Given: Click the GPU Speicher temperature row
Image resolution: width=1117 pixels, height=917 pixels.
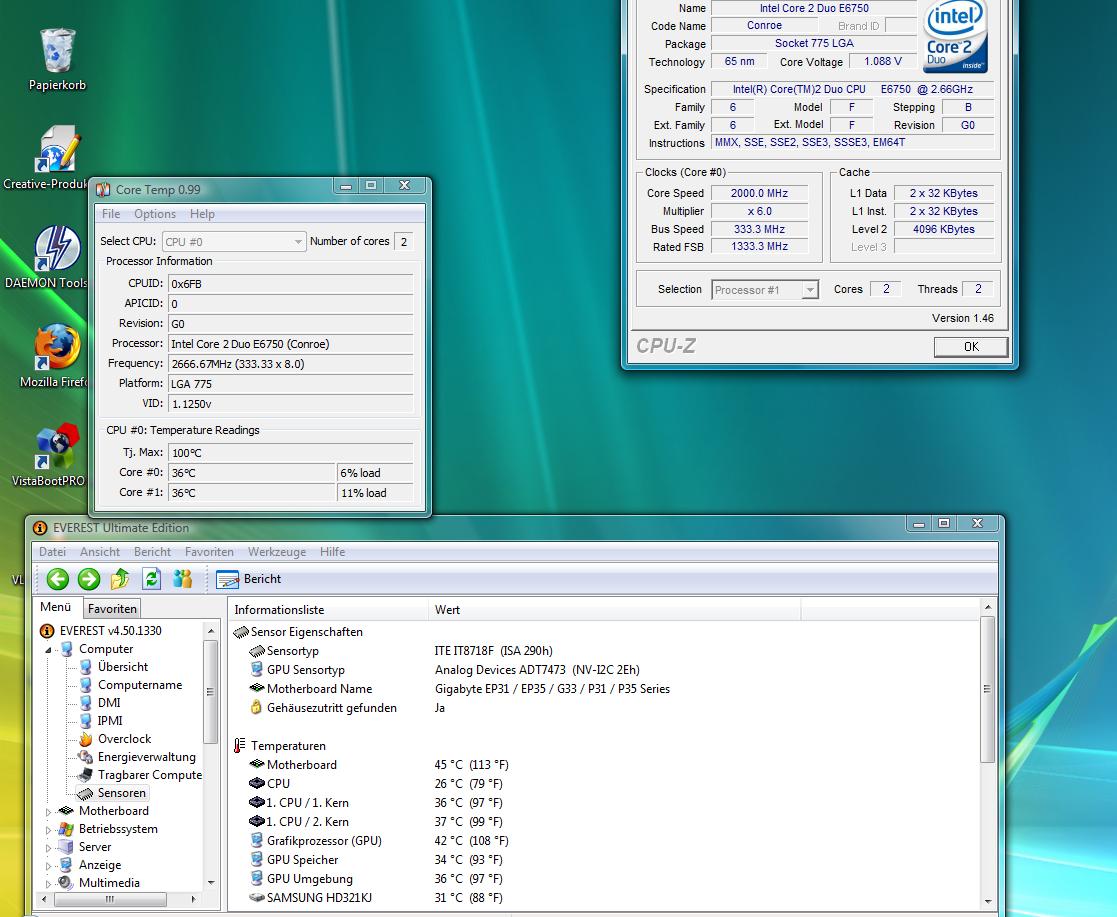Looking at the screenshot, I should coord(606,860).
